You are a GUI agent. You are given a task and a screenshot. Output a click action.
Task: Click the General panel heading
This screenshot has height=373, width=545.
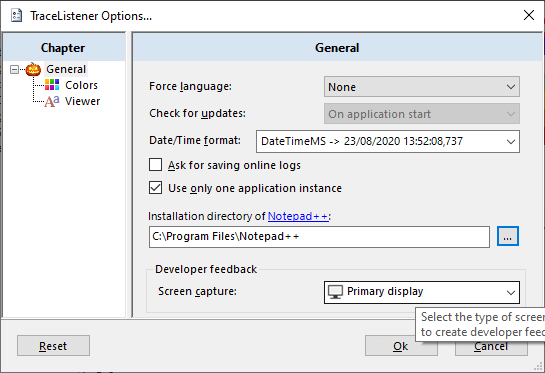[x=337, y=48]
